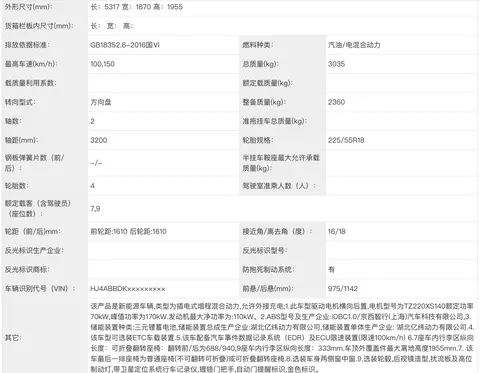Click the leaf spring value -/-
Screen dimensions: 480x373
(96, 163)
